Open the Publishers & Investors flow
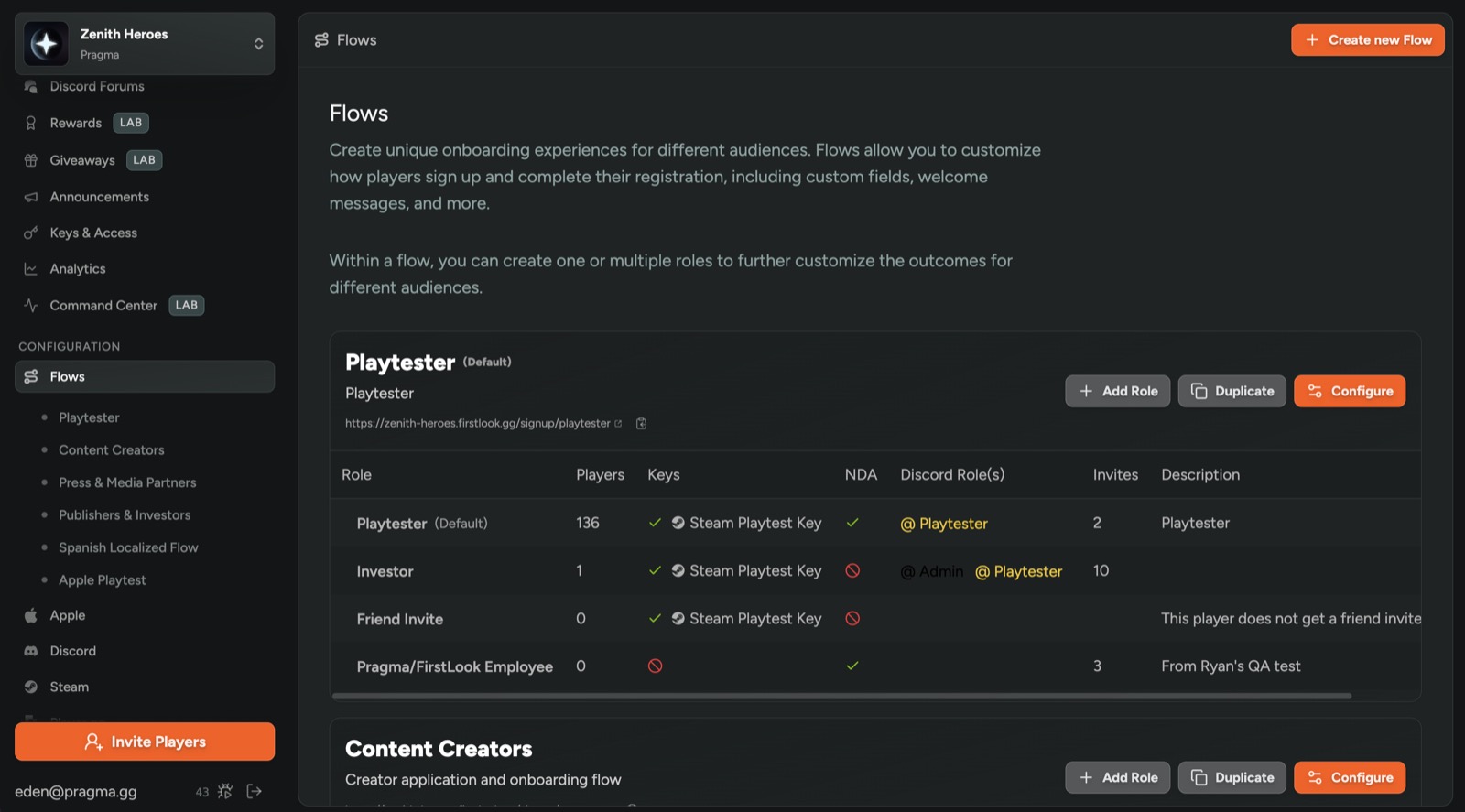This screenshot has height=812, width=1465. pos(125,514)
